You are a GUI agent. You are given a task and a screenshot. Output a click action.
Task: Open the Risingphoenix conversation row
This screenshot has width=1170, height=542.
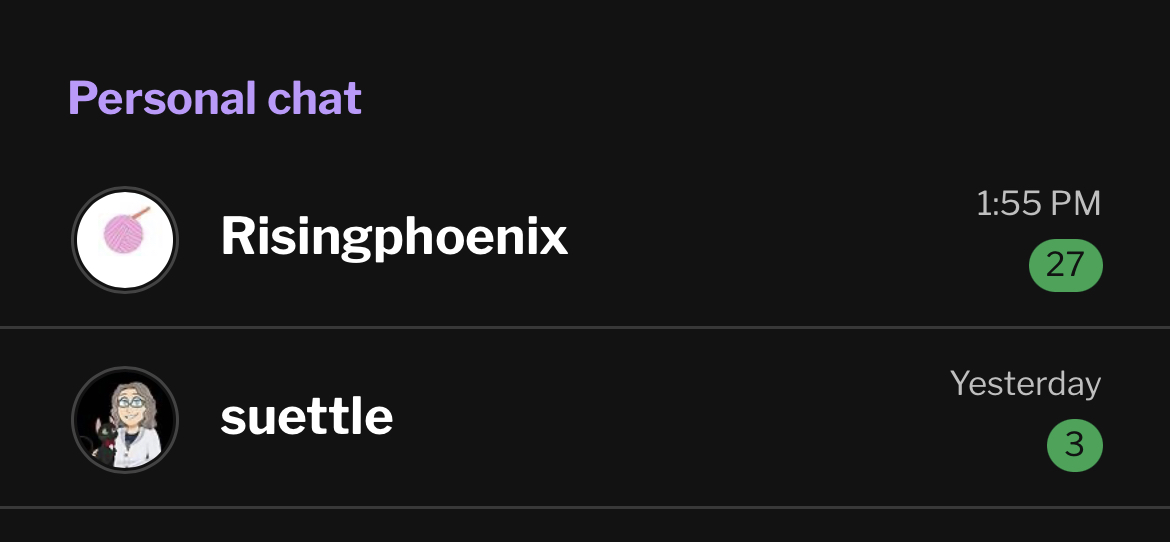tap(700, 240)
